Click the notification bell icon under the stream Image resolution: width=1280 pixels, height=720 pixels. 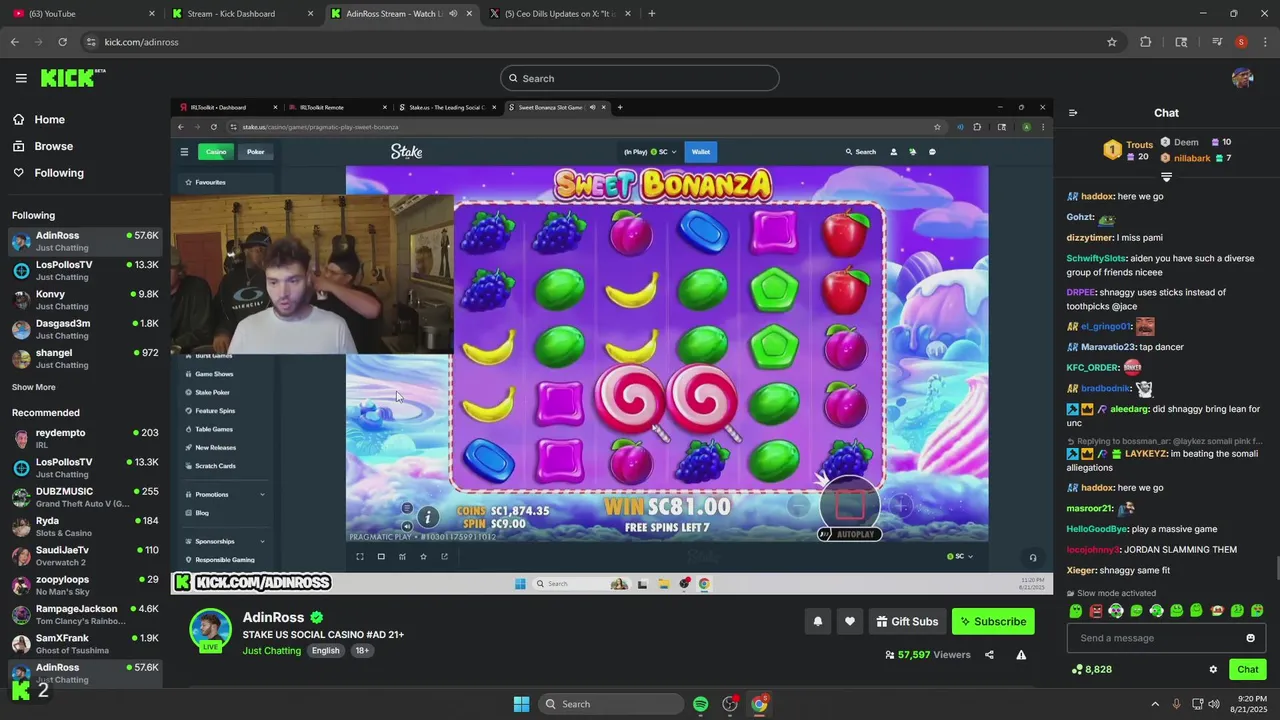pyautogui.click(x=817, y=621)
